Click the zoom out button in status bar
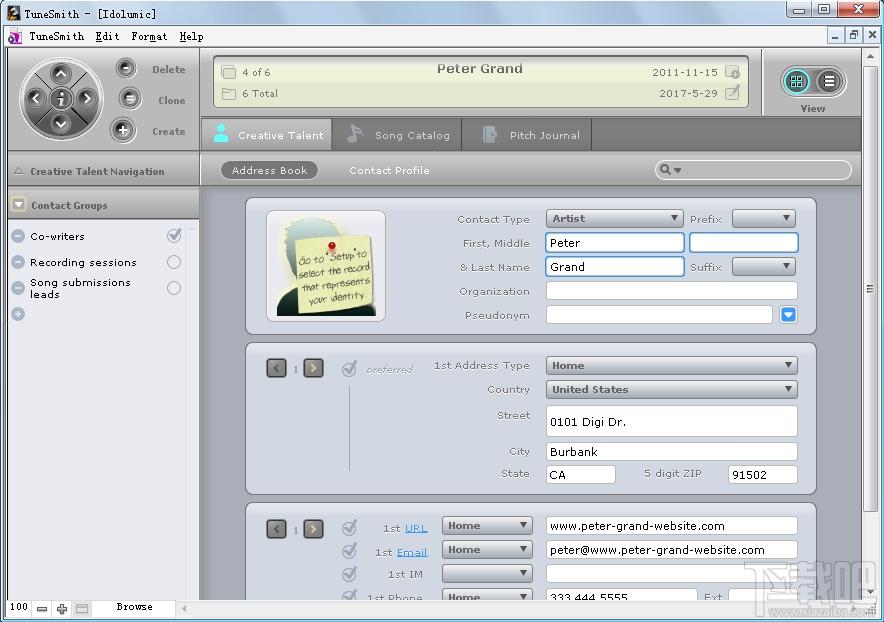884x622 pixels. point(42,608)
